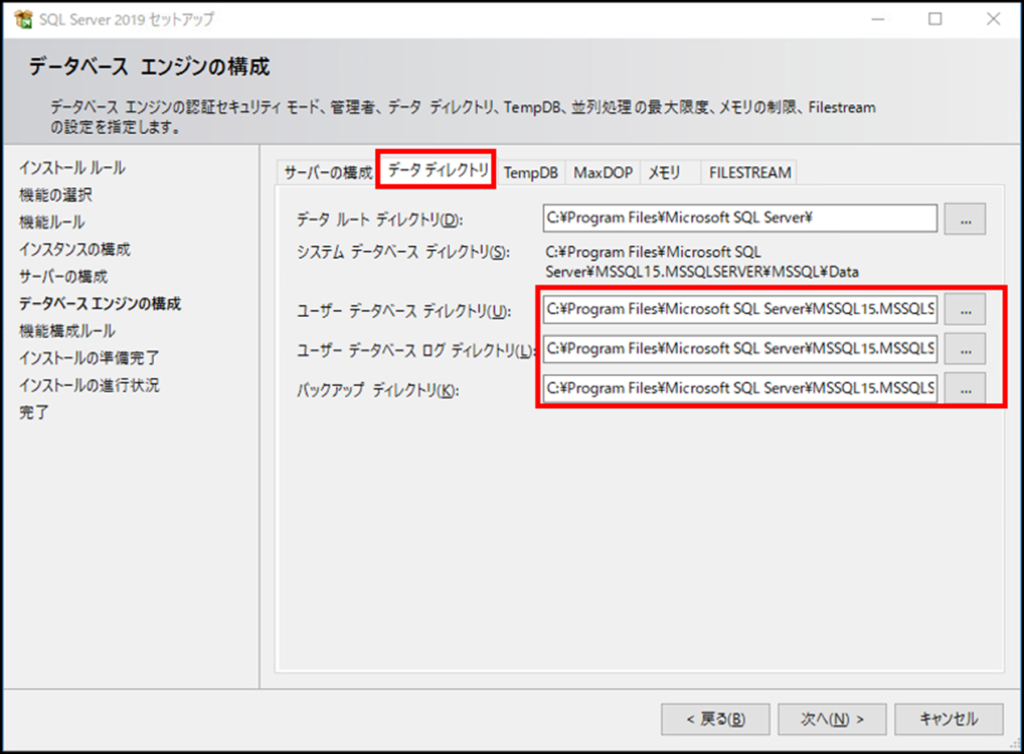Browse for ユーザー データベース ログ ディレクトリ folder

click(x=965, y=350)
